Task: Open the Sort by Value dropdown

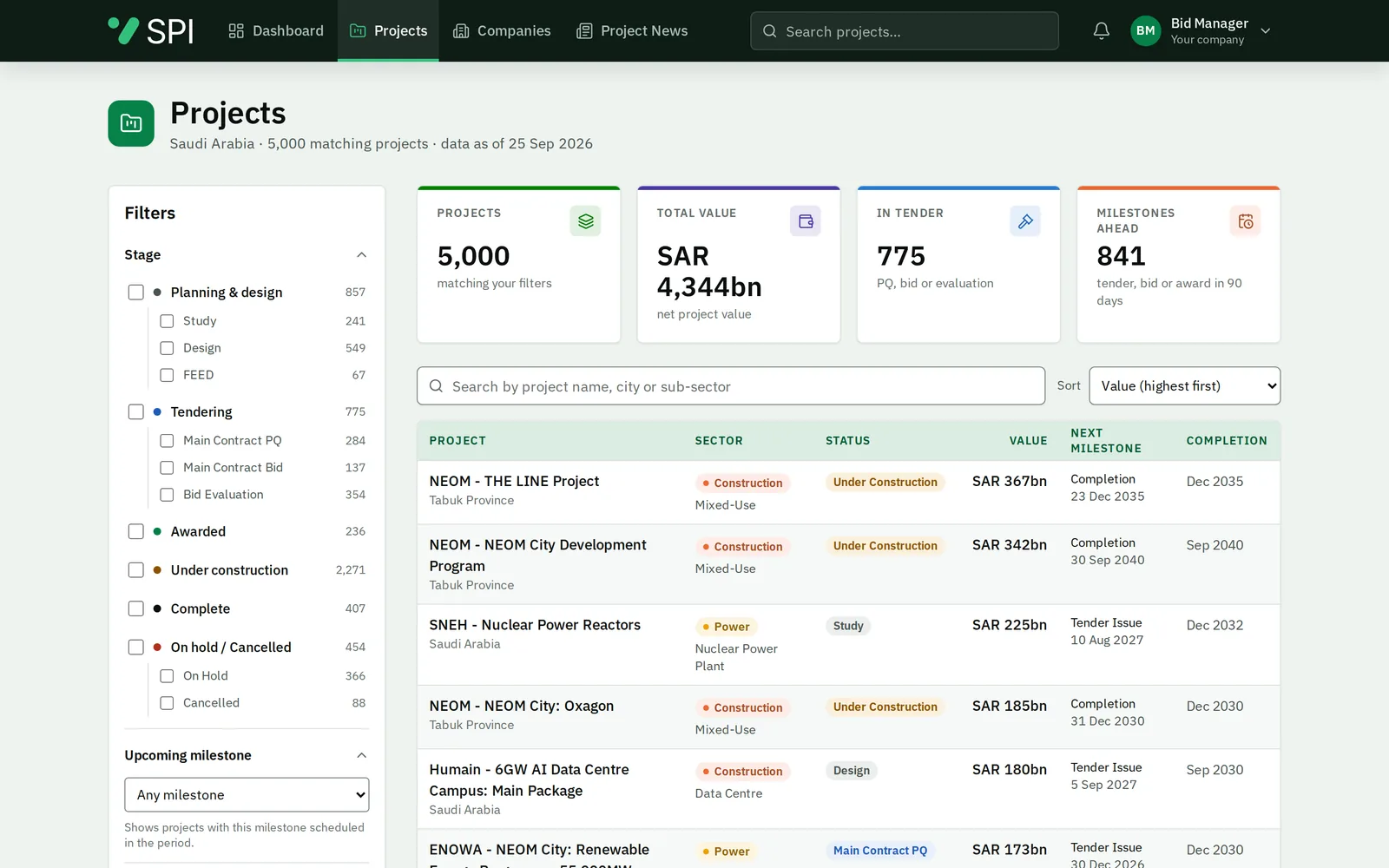Action: point(1184,386)
